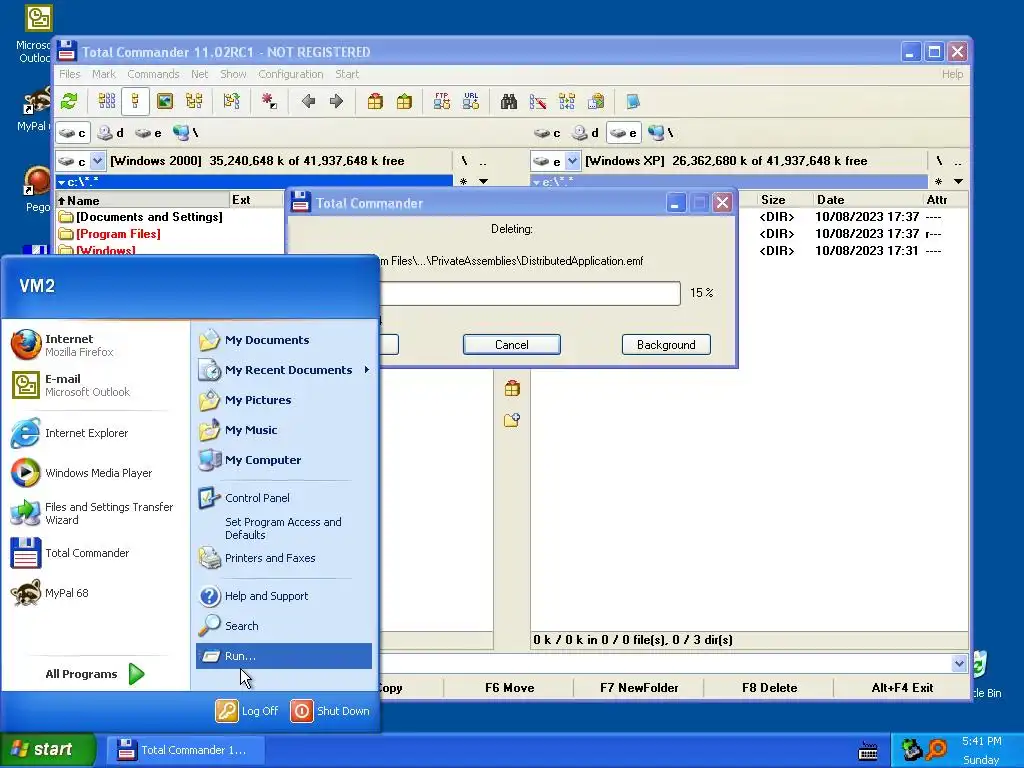Launch Mozilla Firefox from Start menu
The height and width of the screenshot is (768, 1024).
click(x=95, y=345)
